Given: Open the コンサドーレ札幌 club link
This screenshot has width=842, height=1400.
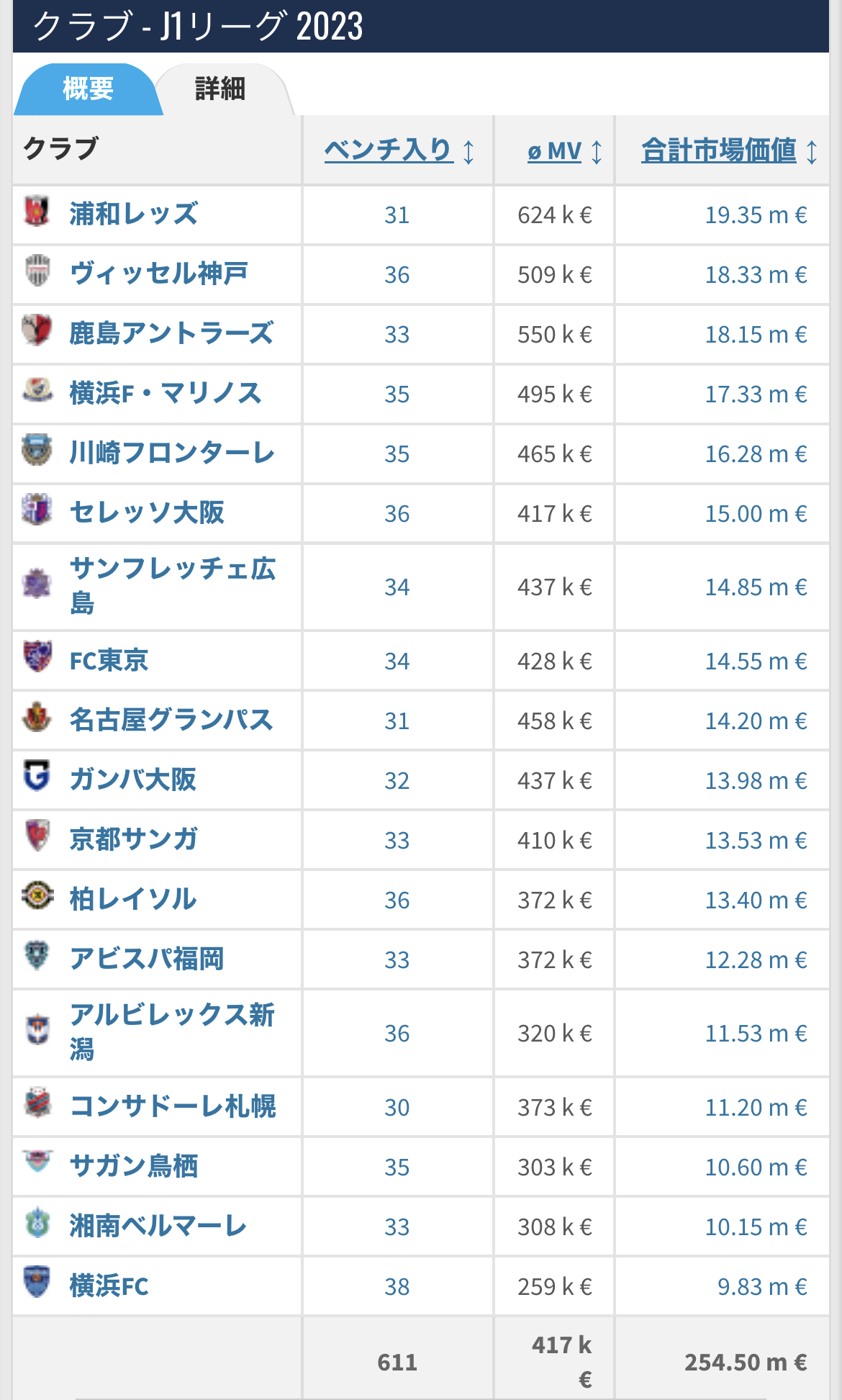Looking at the screenshot, I should point(173,1106).
